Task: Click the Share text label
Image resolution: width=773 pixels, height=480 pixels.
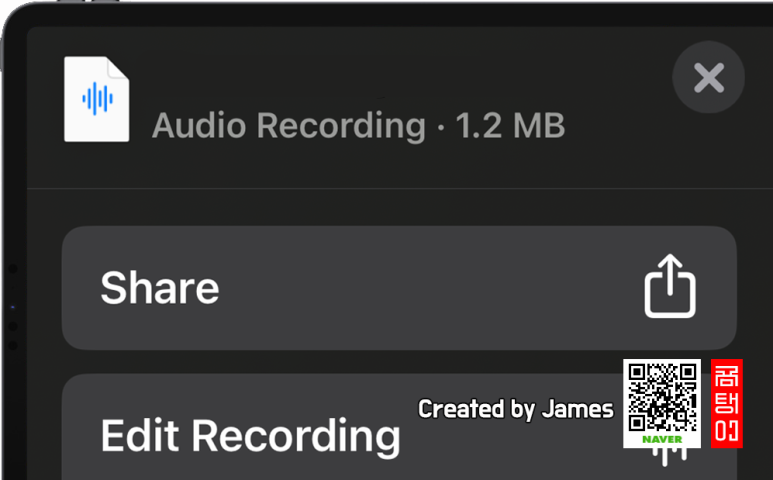Action: pyautogui.click(x=160, y=288)
